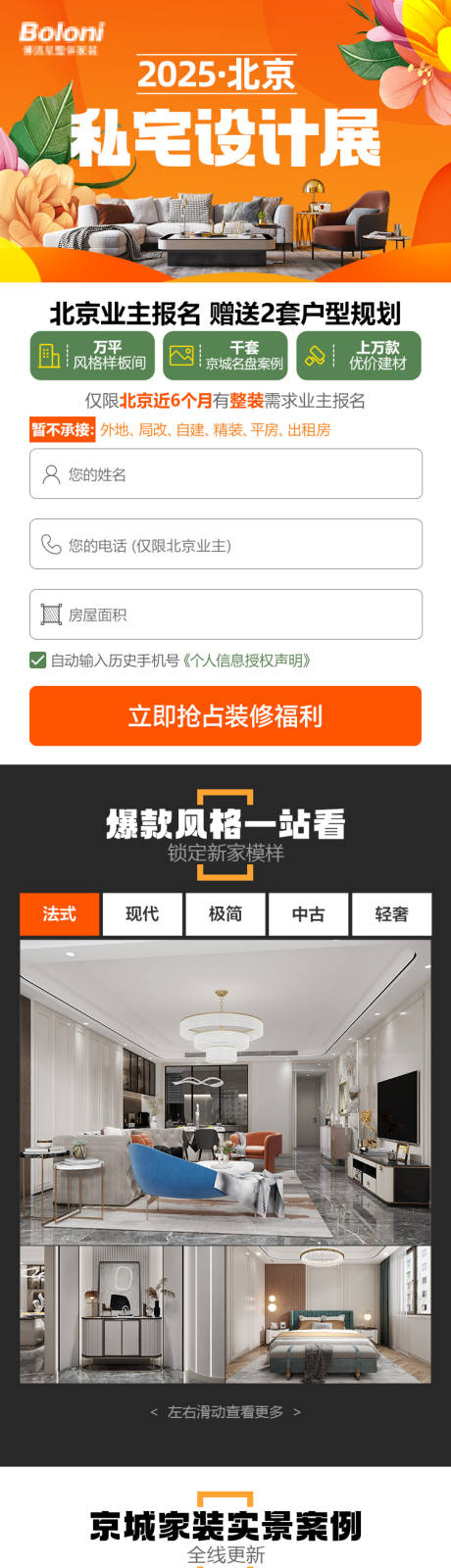Click the phone icon in the telephone field

tap(51, 545)
